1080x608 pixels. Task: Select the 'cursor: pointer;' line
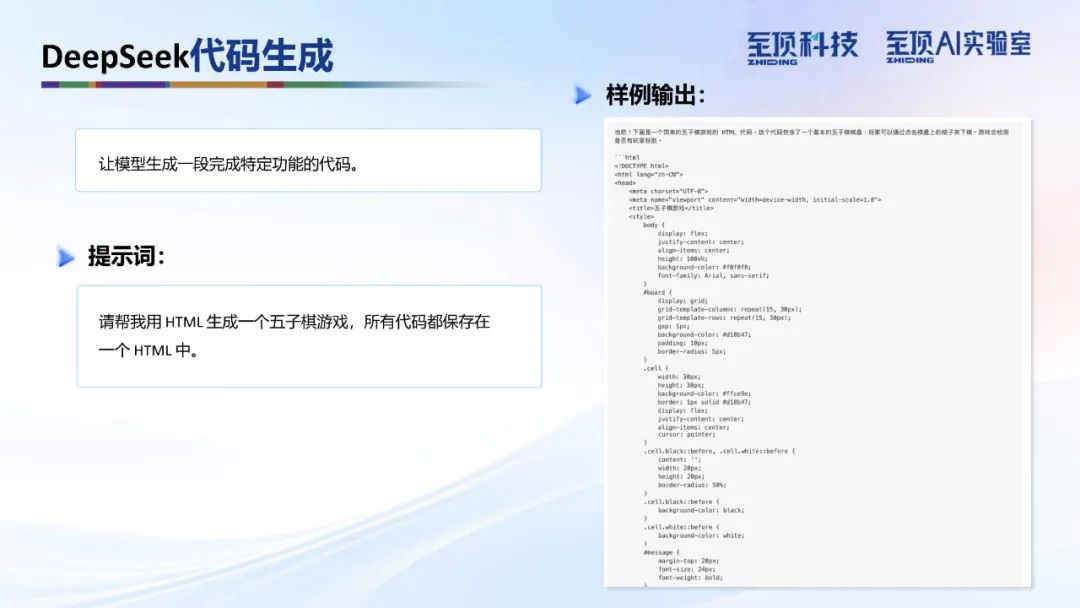pos(686,434)
